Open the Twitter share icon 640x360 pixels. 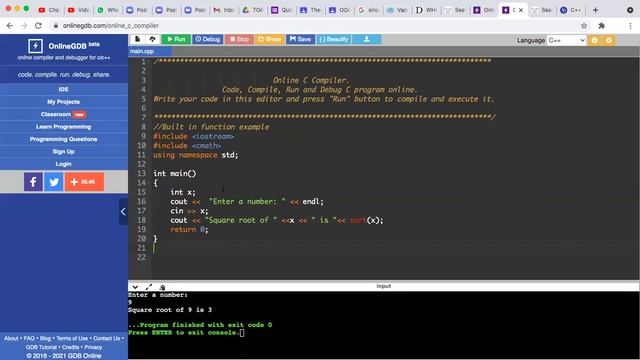pos(53,182)
